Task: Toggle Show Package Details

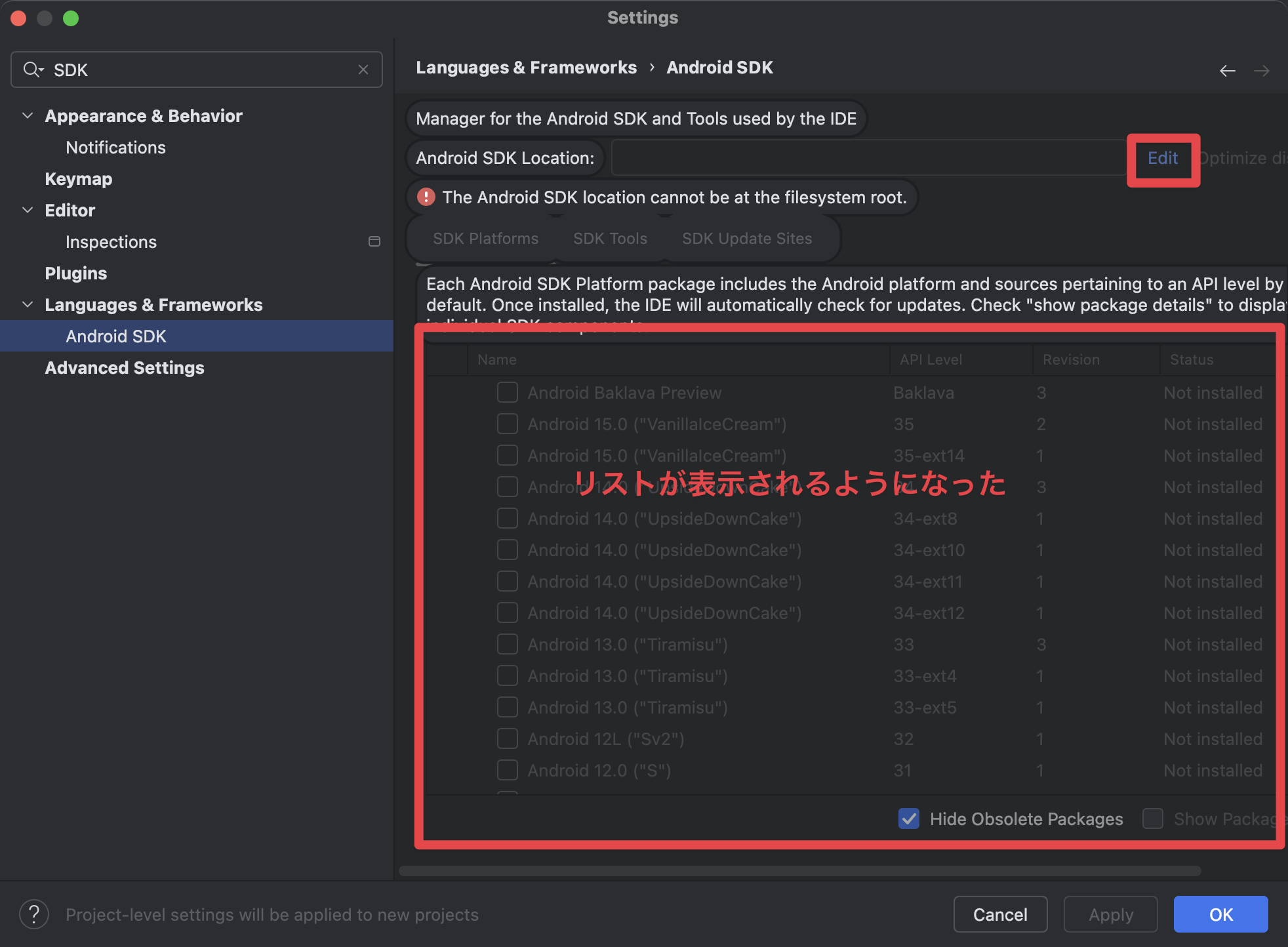Action: [1152, 818]
